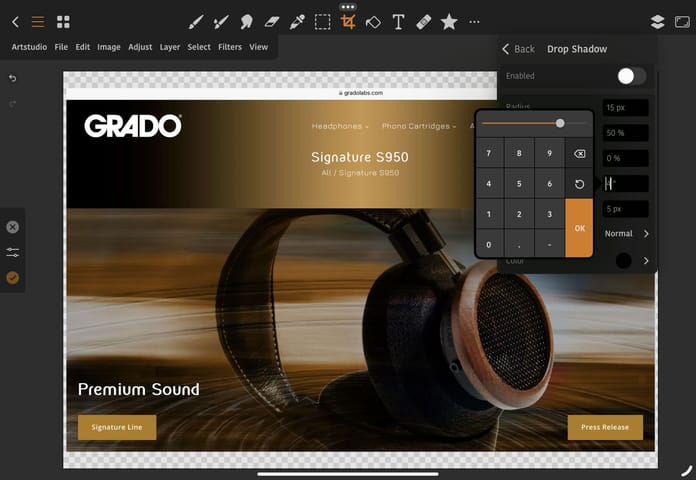Tap the keypad minus key
Image resolution: width=696 pixels, height=480 pixels.
click(550, 244)
